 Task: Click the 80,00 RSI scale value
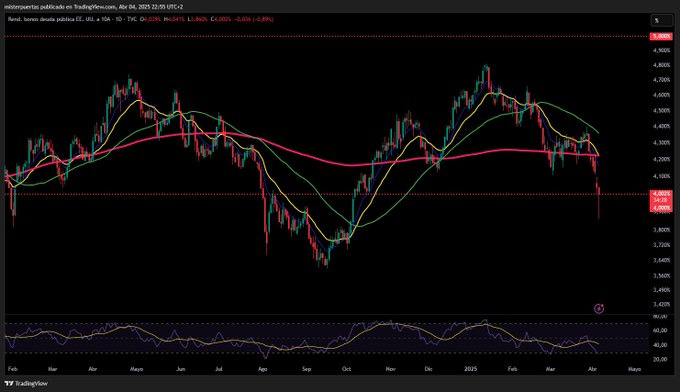coord(660,317)
